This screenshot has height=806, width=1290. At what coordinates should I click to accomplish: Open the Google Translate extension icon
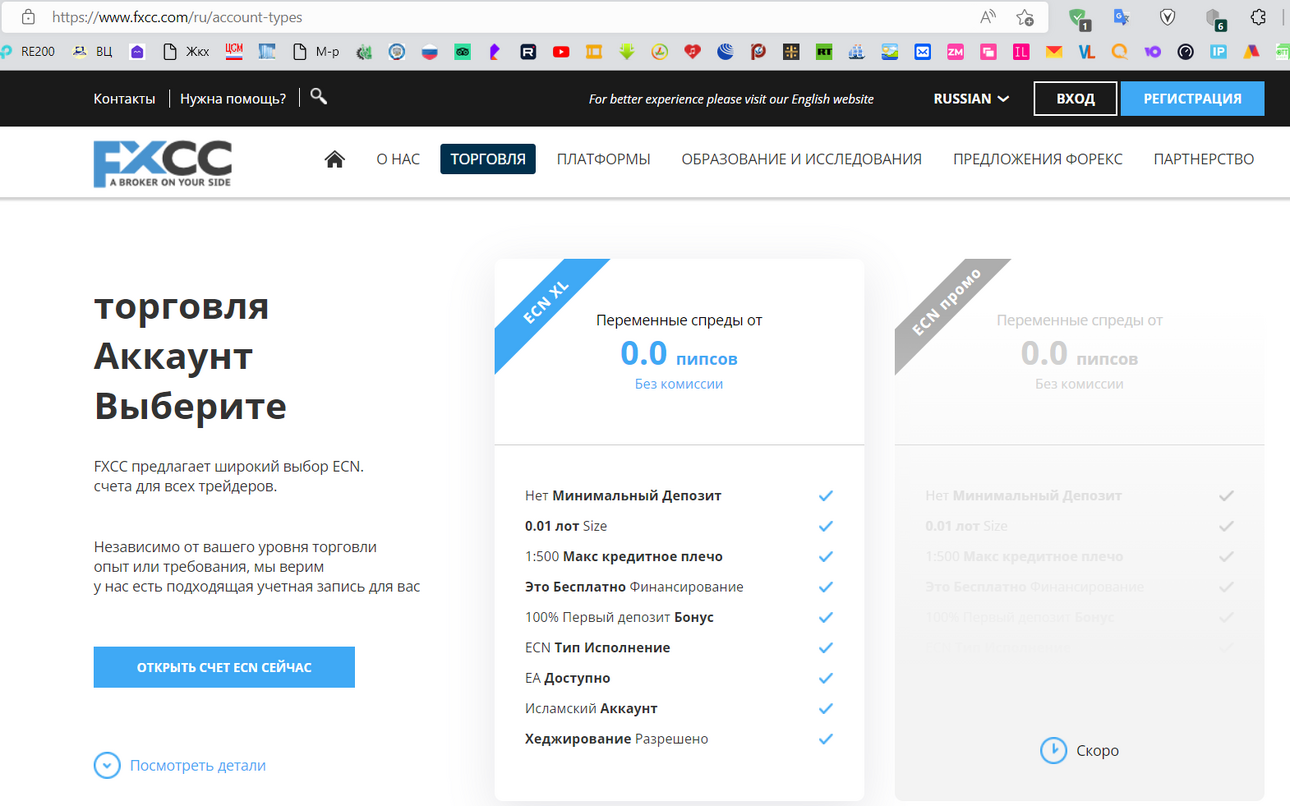(x=1122, y=17)
